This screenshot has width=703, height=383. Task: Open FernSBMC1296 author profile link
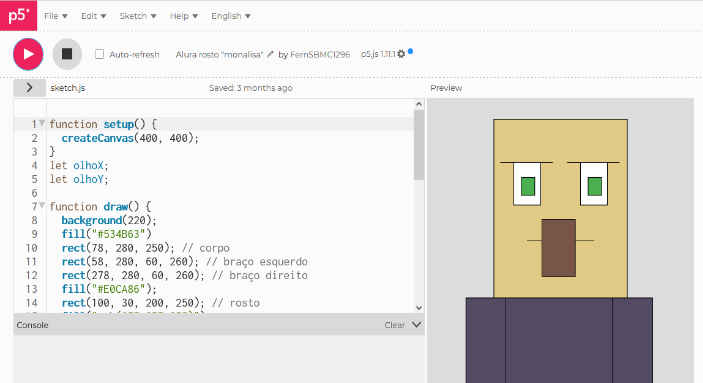(320, 54)
